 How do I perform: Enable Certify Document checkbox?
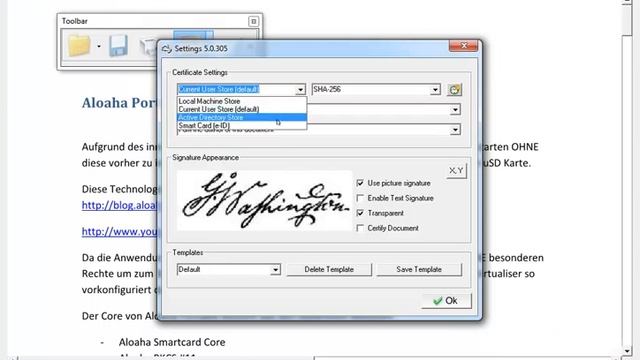360,228
